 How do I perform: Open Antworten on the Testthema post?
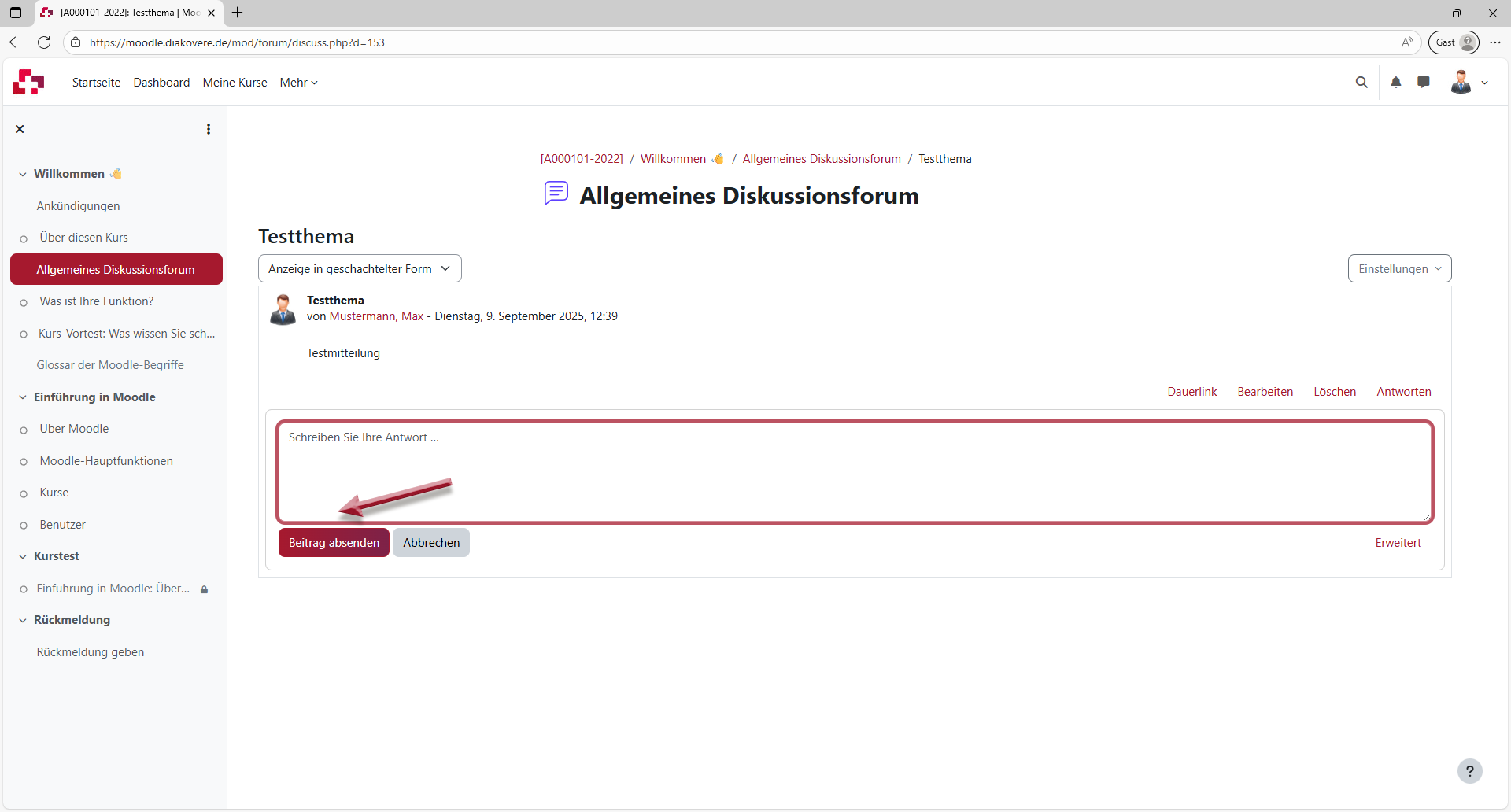point(1403,391)
